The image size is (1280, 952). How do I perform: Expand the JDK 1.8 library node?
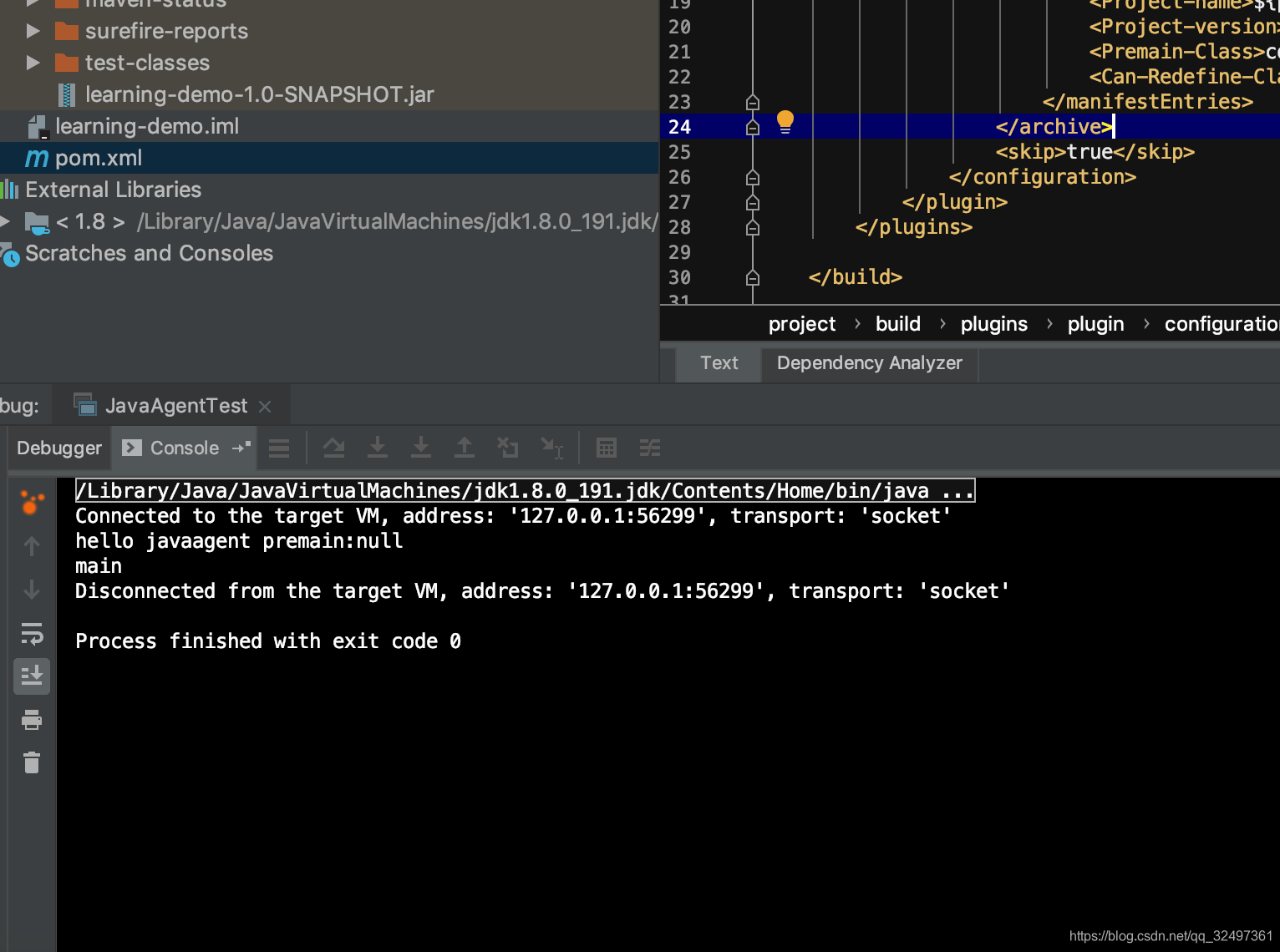(x=5, y=221)
